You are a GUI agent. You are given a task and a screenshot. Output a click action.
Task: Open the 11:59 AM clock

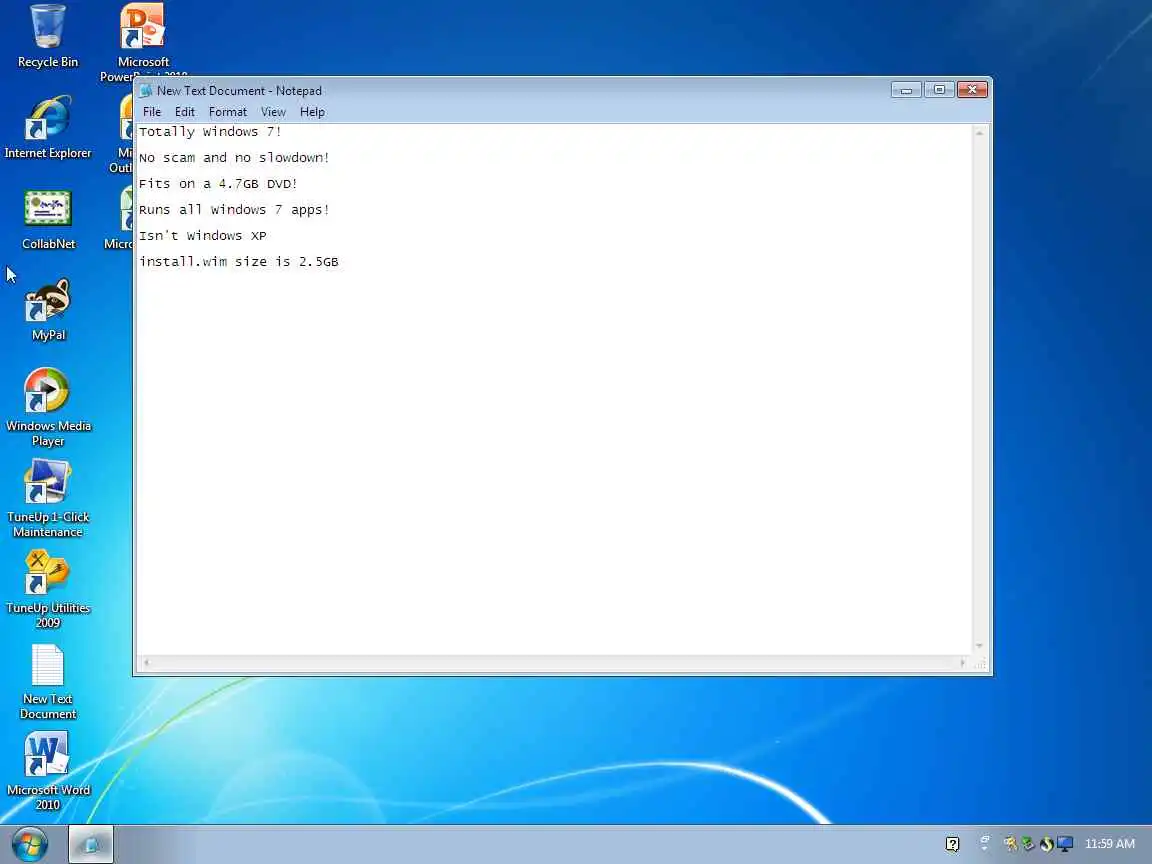tap(1109, 844)
